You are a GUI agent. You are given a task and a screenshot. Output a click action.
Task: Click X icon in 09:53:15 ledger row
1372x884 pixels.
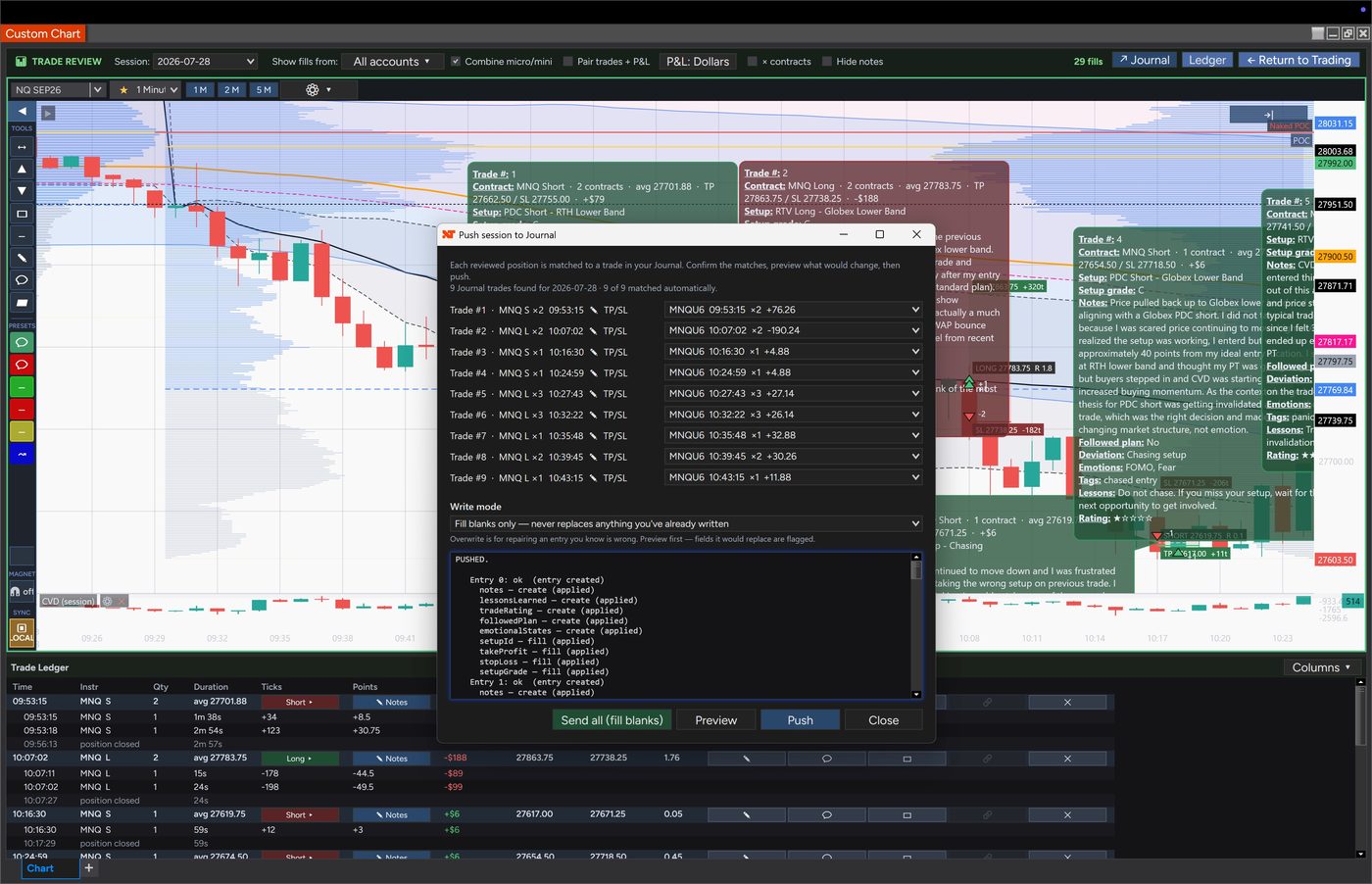click(x=1067, y=702)
